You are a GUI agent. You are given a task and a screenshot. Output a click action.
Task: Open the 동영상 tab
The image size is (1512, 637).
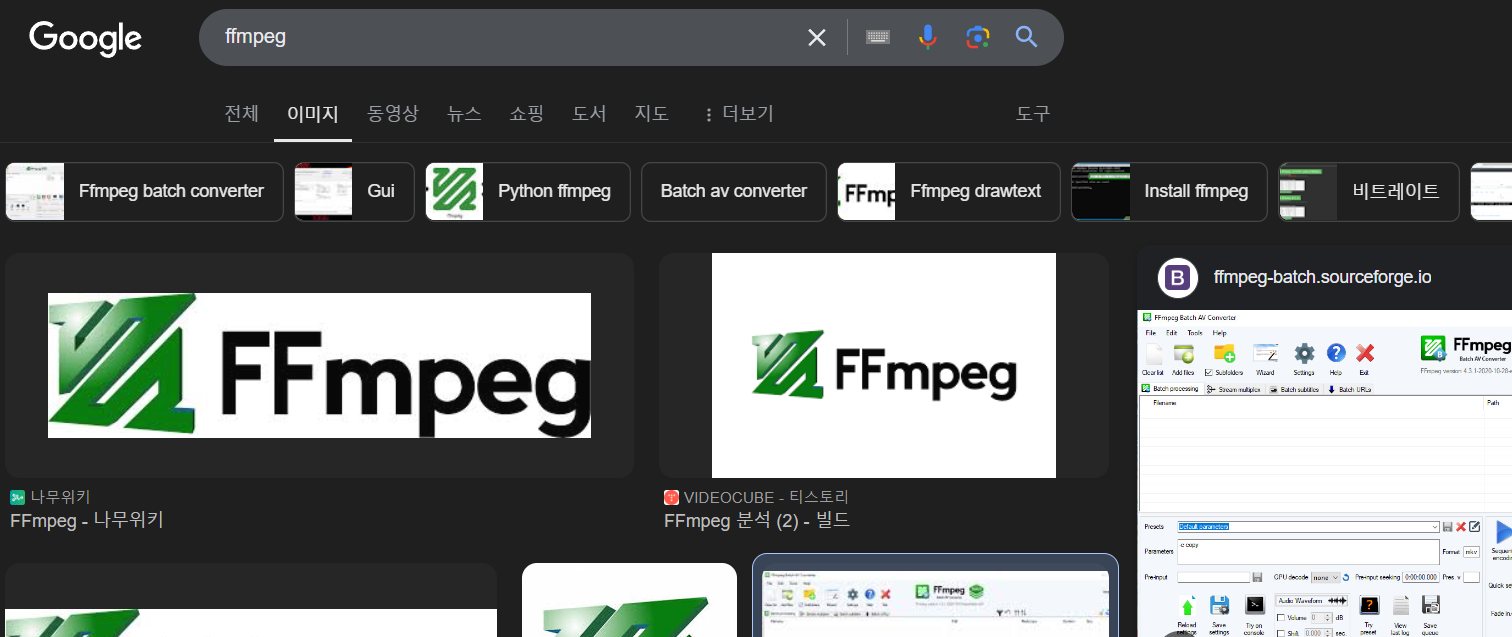[393, 114]
